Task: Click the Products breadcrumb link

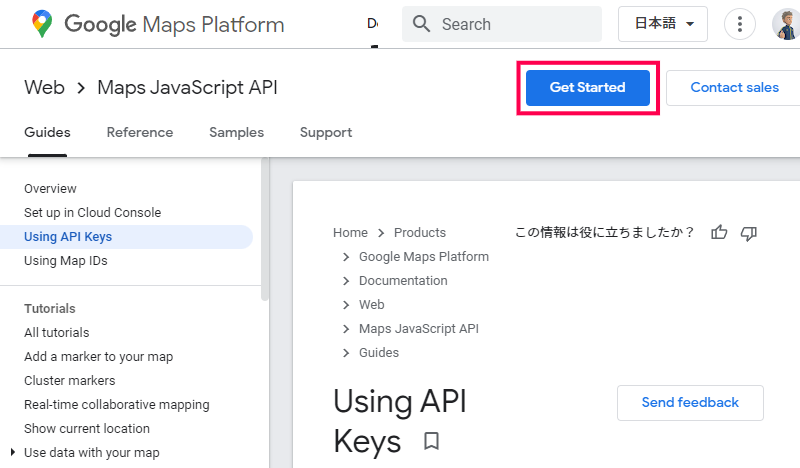Action: pos(420,233)
